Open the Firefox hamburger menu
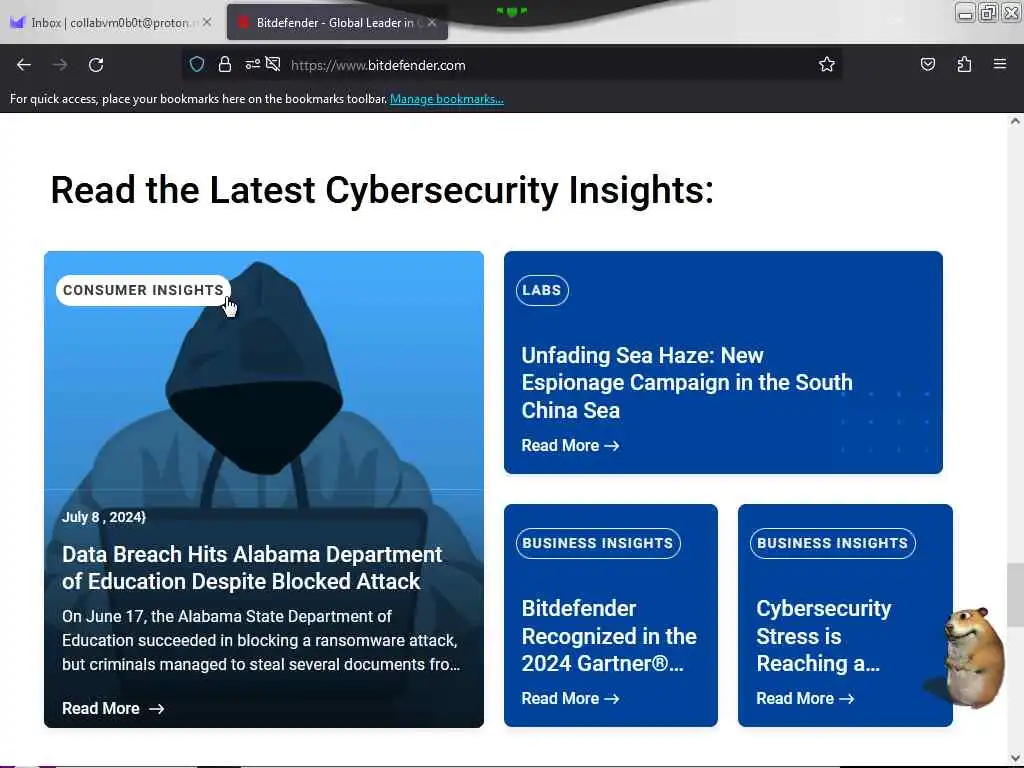Viewport: 1024px width, 768px height. [1000, 64]
